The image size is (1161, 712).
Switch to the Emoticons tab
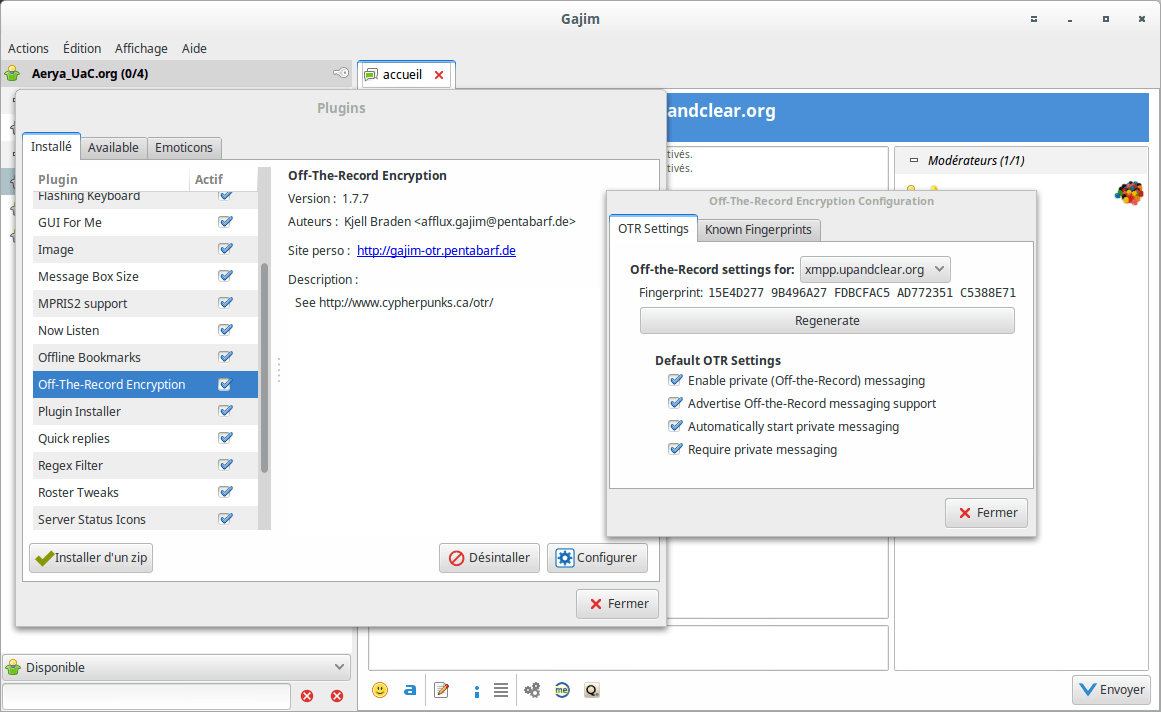point(184,147)
